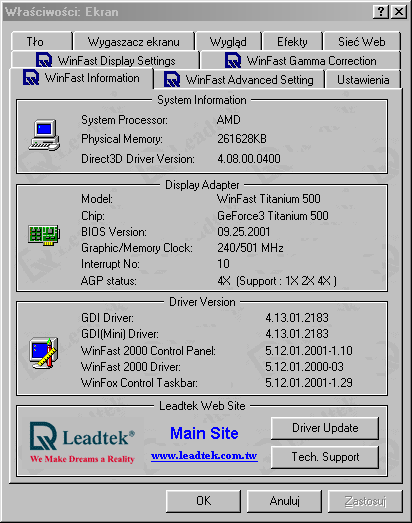
Task: Click the Leadtek logo image
Action: (82, 442)
